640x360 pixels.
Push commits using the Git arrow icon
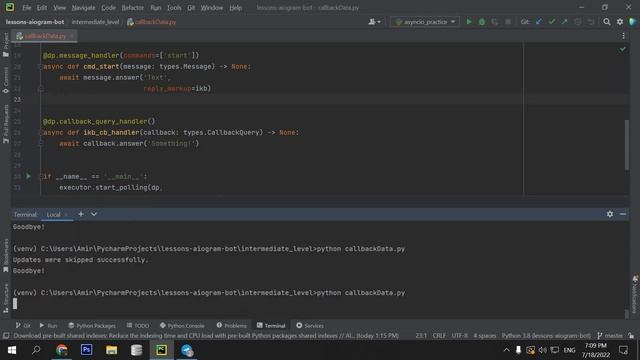point(564,22)
